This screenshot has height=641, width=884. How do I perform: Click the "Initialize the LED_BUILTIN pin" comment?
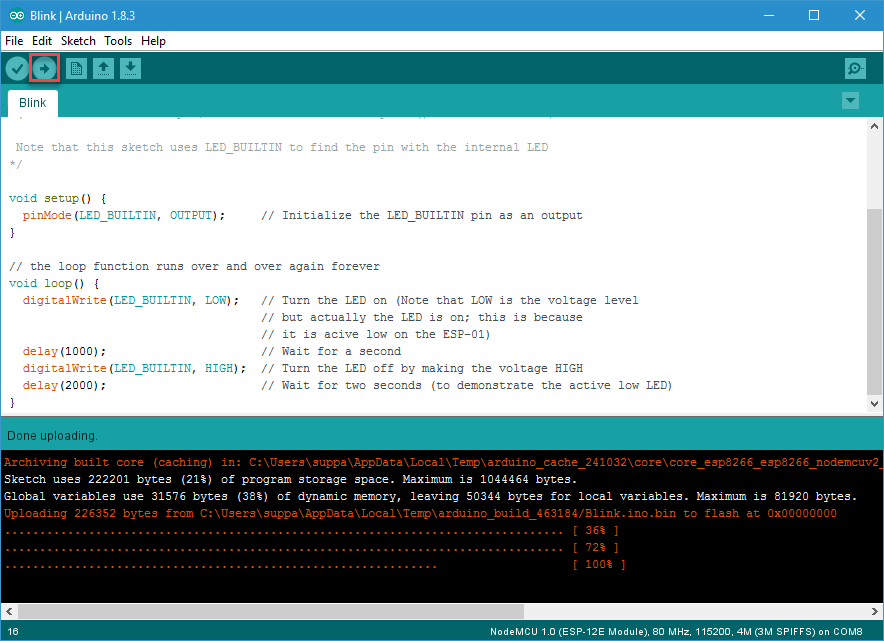click(422, 215)
